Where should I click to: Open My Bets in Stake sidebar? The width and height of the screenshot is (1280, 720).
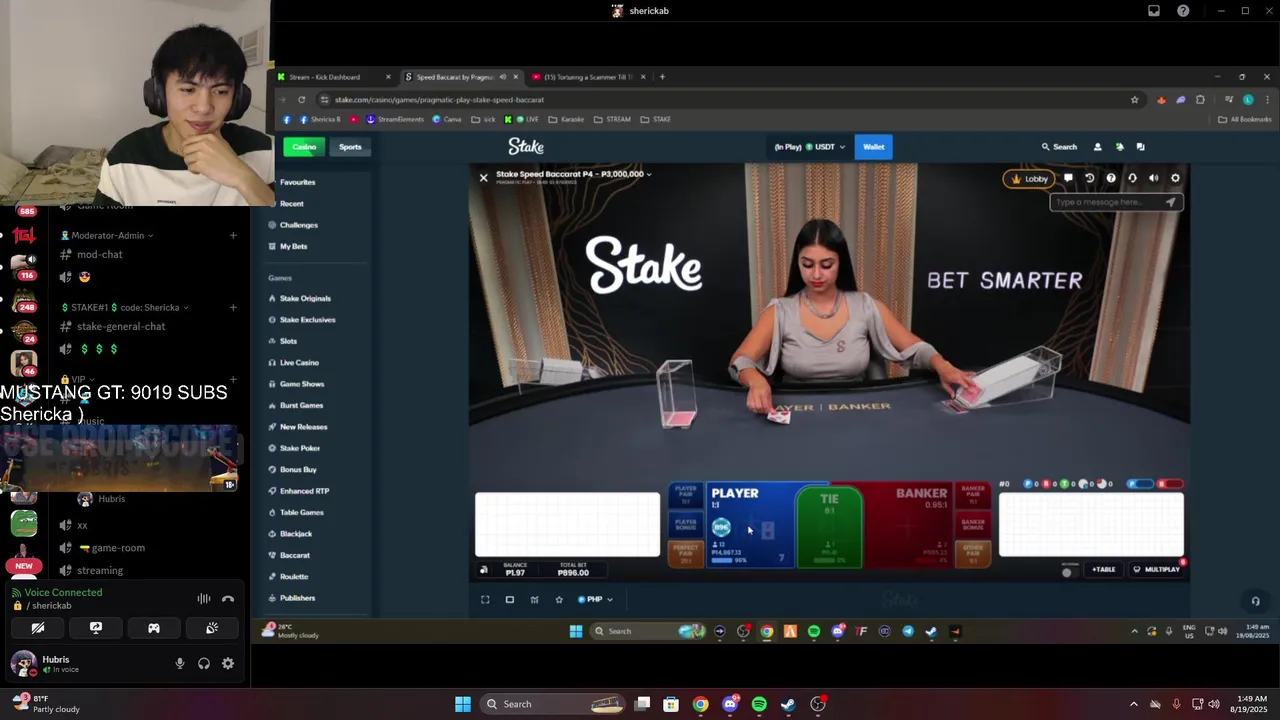(x=293, y=246)
